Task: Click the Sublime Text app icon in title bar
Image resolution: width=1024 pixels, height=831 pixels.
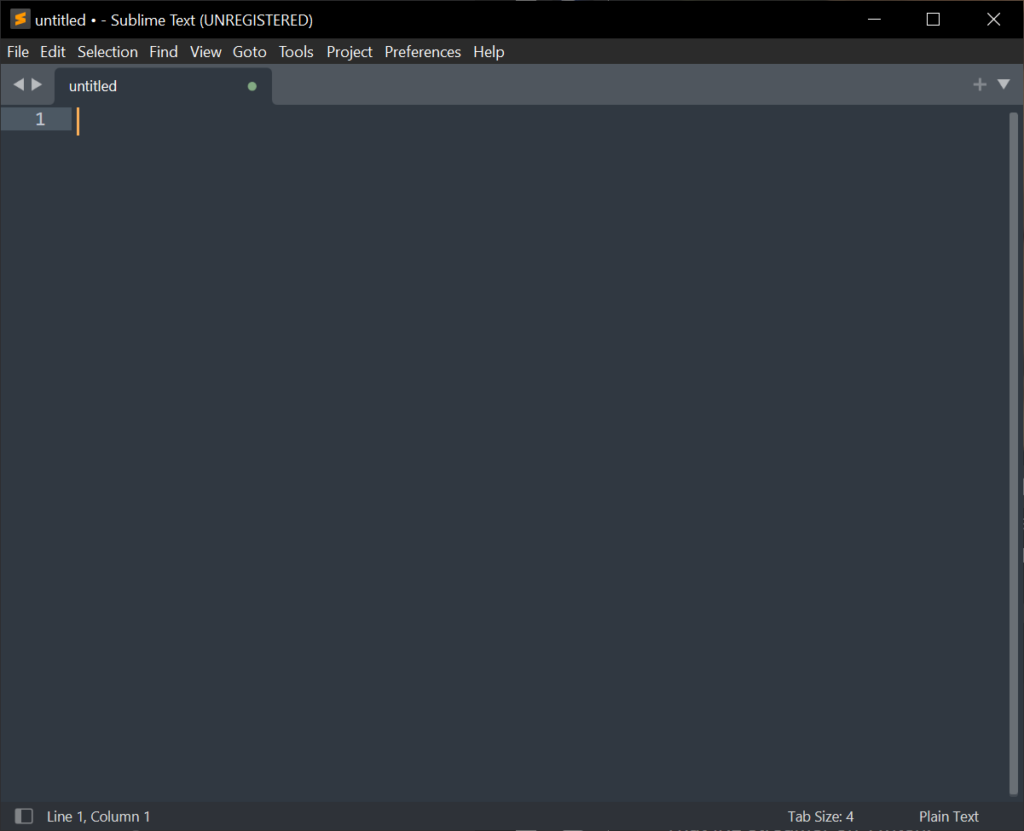Action: click(20, 19)
